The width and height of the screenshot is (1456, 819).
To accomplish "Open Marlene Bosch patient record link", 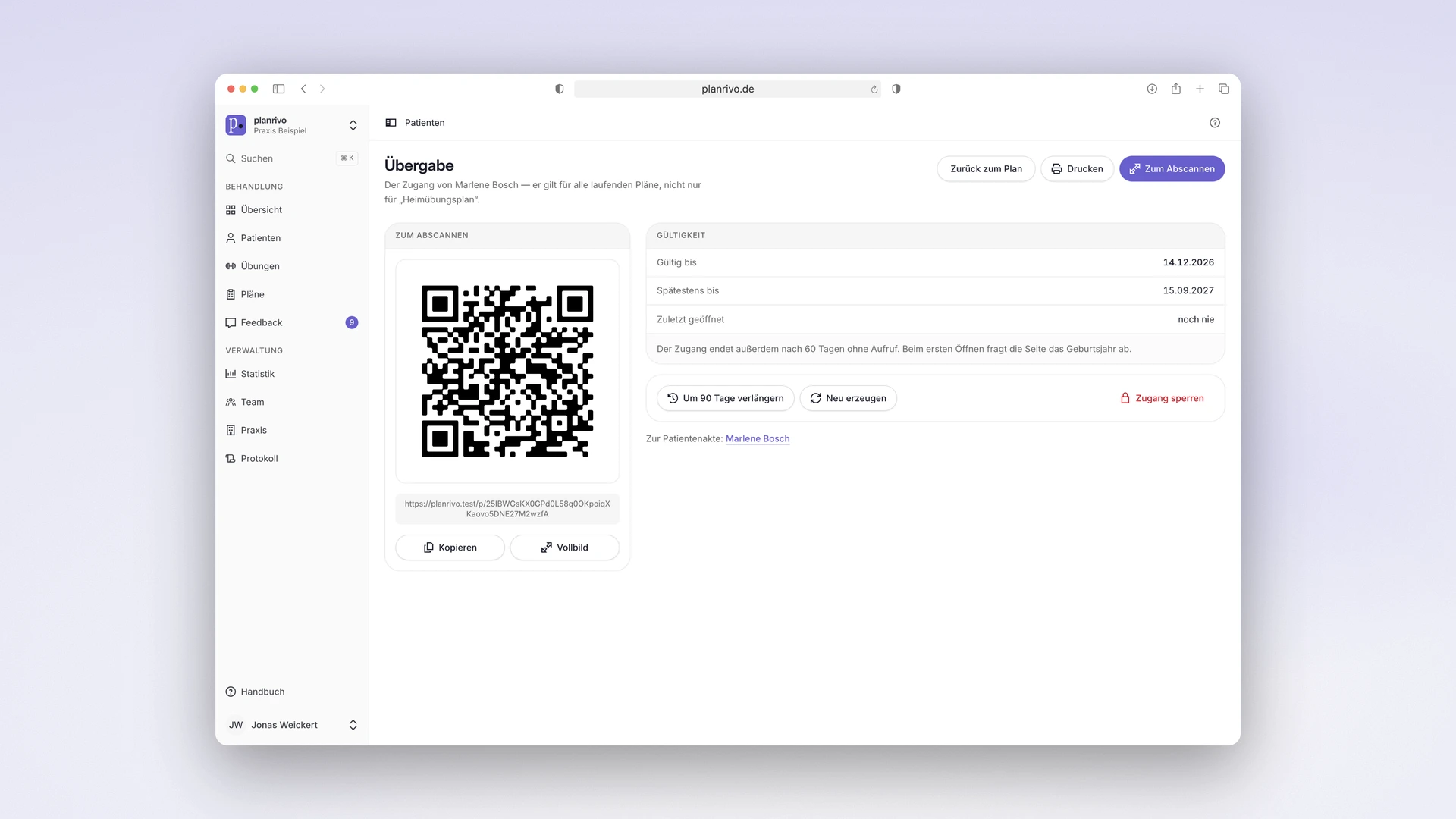I will point(758,439).
